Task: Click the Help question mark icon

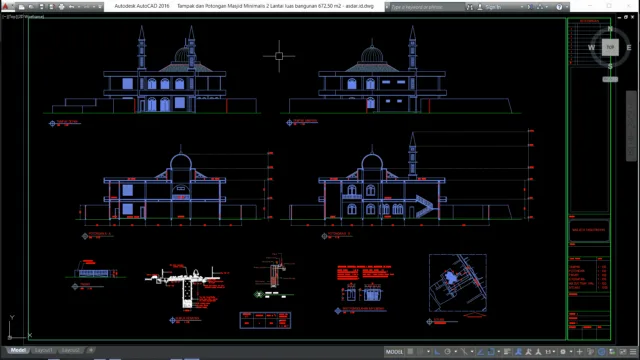Action: point(559,7)
